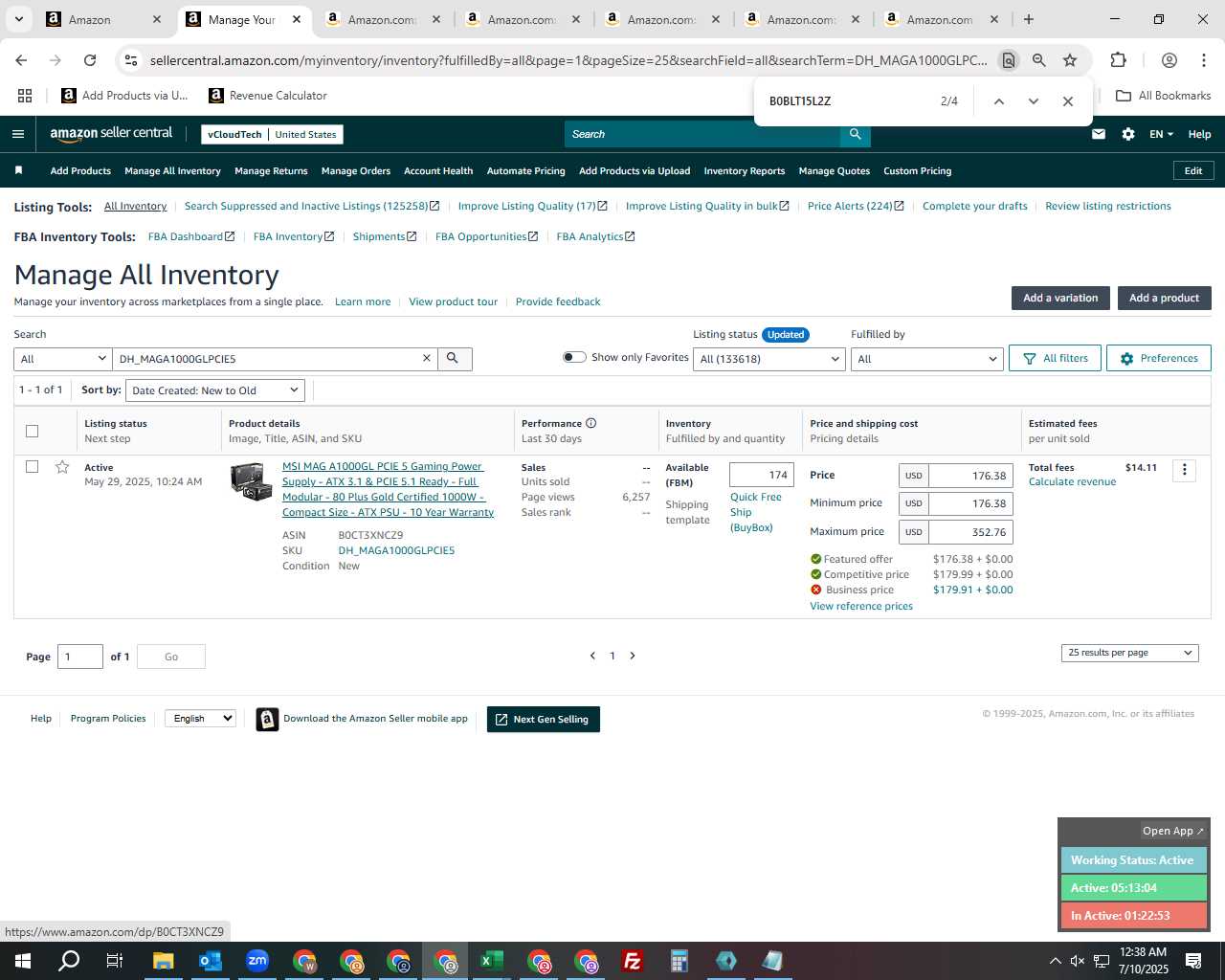1225x980 pixels.
Task: Click the bookmark flag icon in the nav bar
Action: [18, 170]
